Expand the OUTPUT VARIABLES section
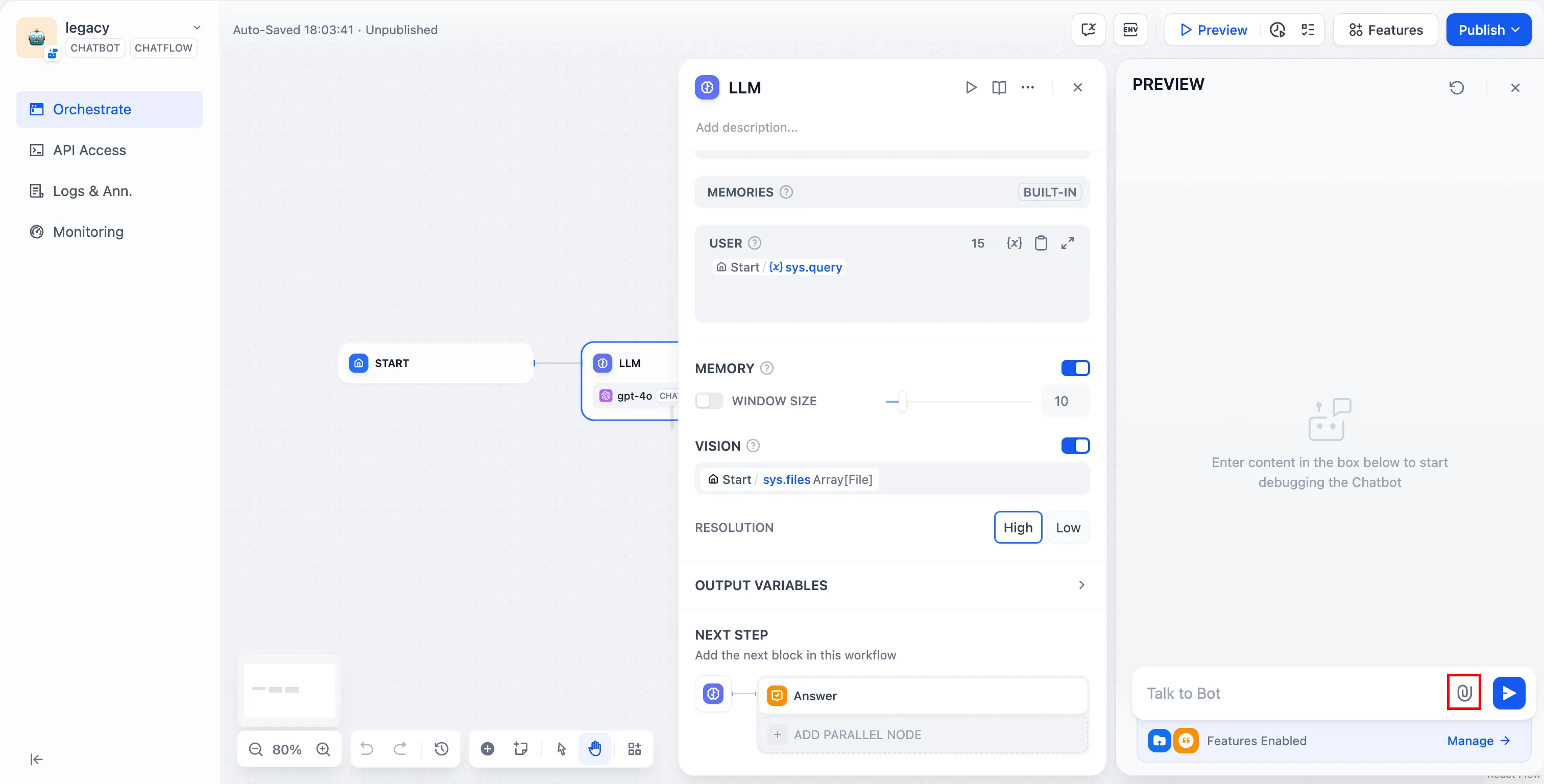 [x=1081, y=585]
